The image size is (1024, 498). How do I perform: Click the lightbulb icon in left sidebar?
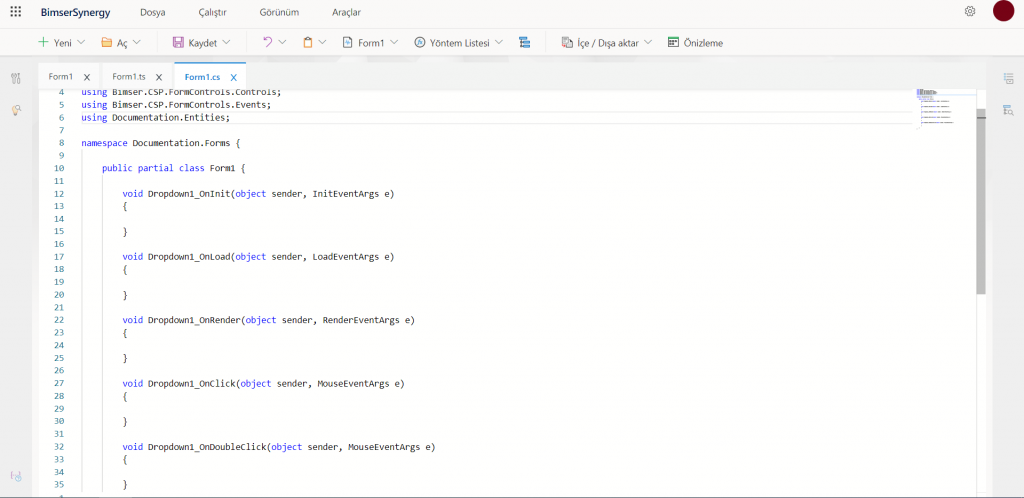point(16,110)
